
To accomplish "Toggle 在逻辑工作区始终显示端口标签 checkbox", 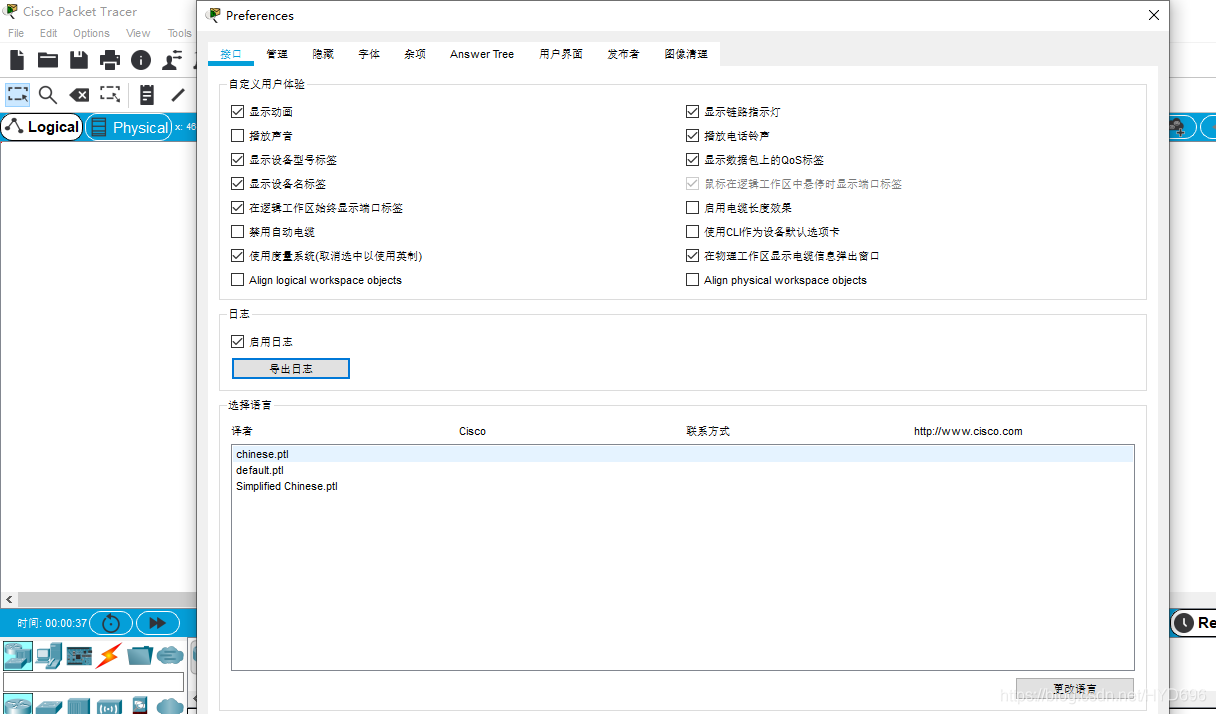I will (x=237, y=208).
